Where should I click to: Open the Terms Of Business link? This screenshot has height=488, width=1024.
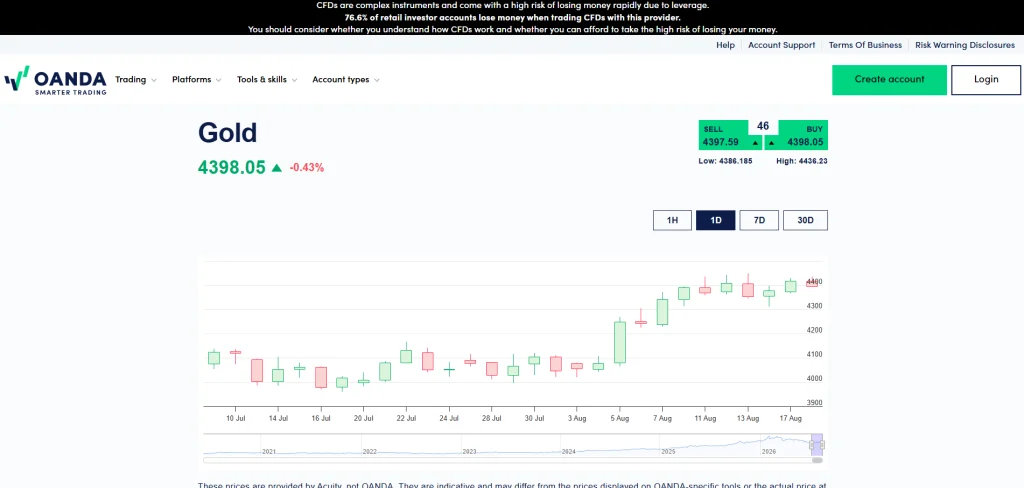click(x=865, y=45)
